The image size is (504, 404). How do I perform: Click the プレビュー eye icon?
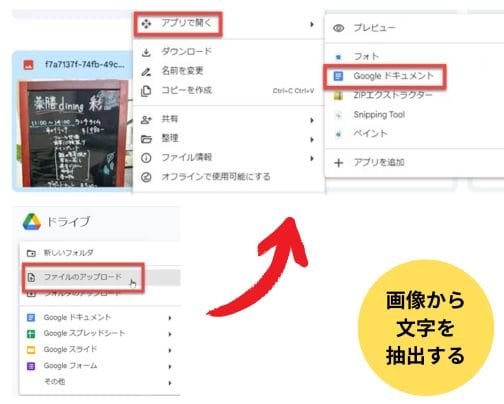[x=338, y=28]
